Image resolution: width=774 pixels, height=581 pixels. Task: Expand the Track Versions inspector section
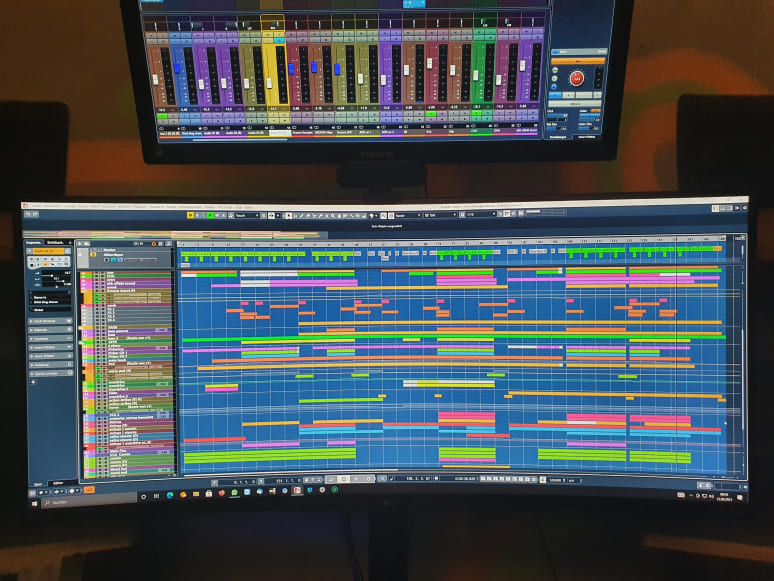click(x=51, y=321)
